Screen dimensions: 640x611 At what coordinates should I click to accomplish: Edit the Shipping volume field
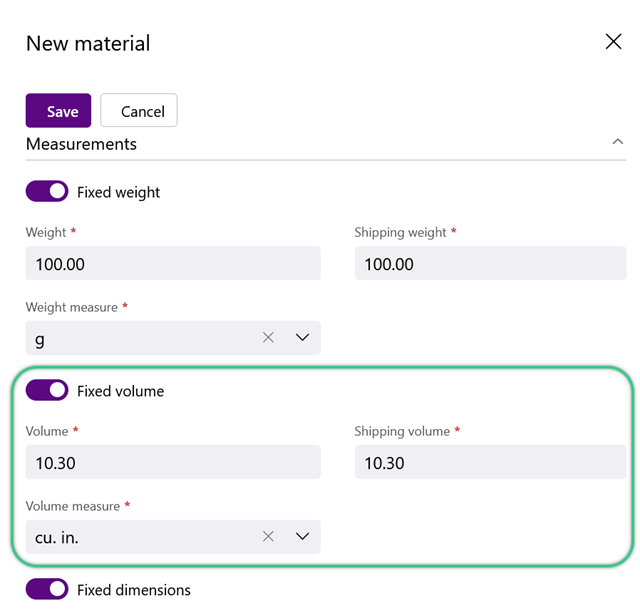[490, 462]
